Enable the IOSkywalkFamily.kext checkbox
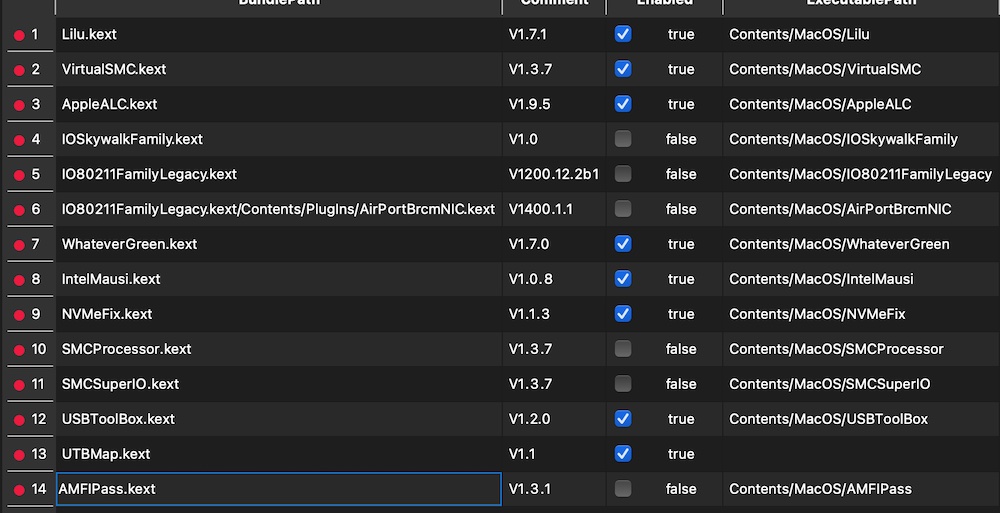The height and width of the screenshot is (513, 1000). point(623,139)
